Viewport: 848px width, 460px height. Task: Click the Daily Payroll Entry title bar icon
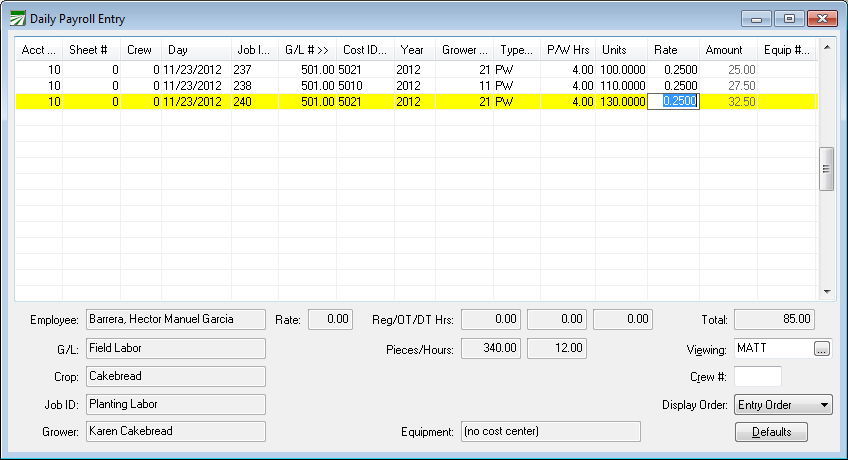18,19
